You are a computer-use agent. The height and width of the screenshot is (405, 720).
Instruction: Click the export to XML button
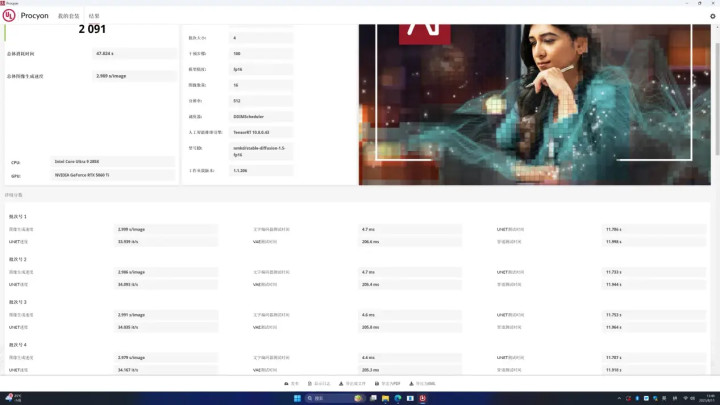click(422, 383)
